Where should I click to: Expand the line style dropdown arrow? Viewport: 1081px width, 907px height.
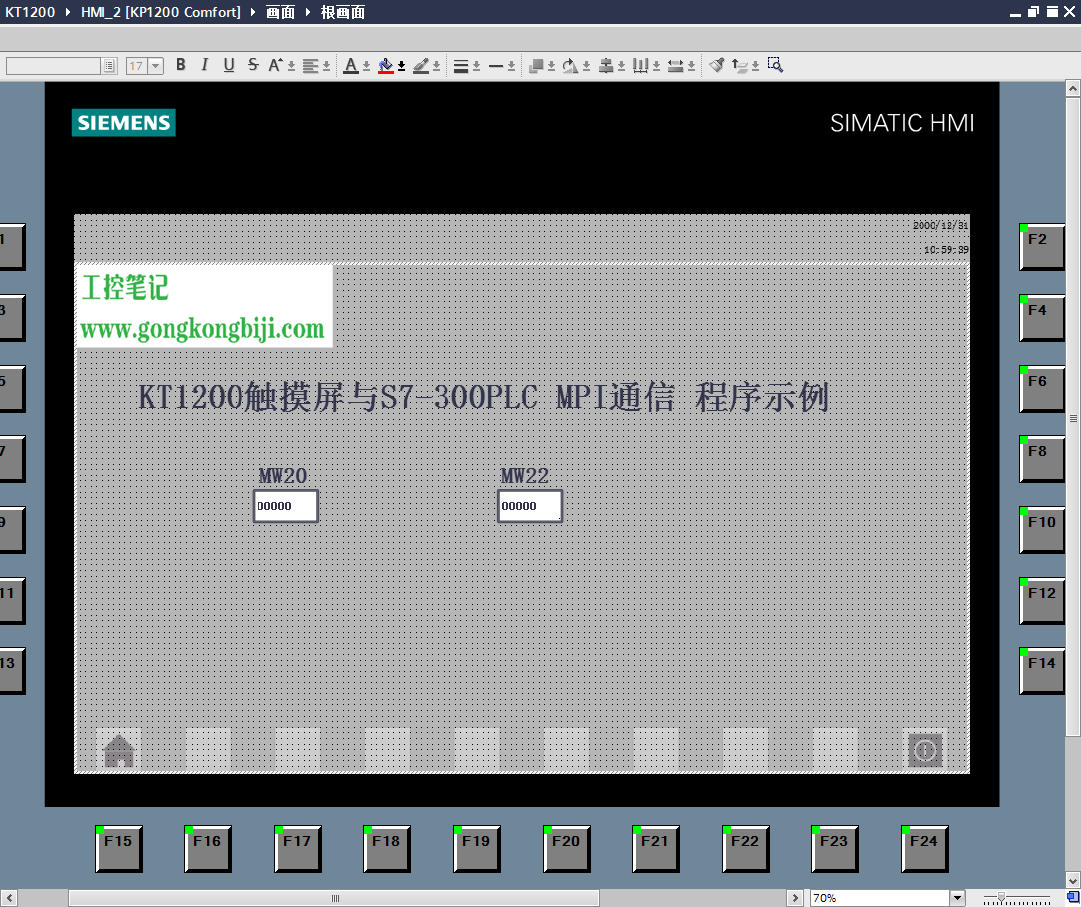512,66
